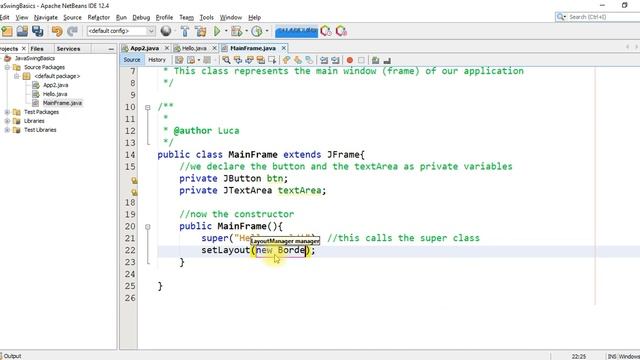Screen dimensions: 640x360
Task: Switch to Source view
Action: (132, 60)
